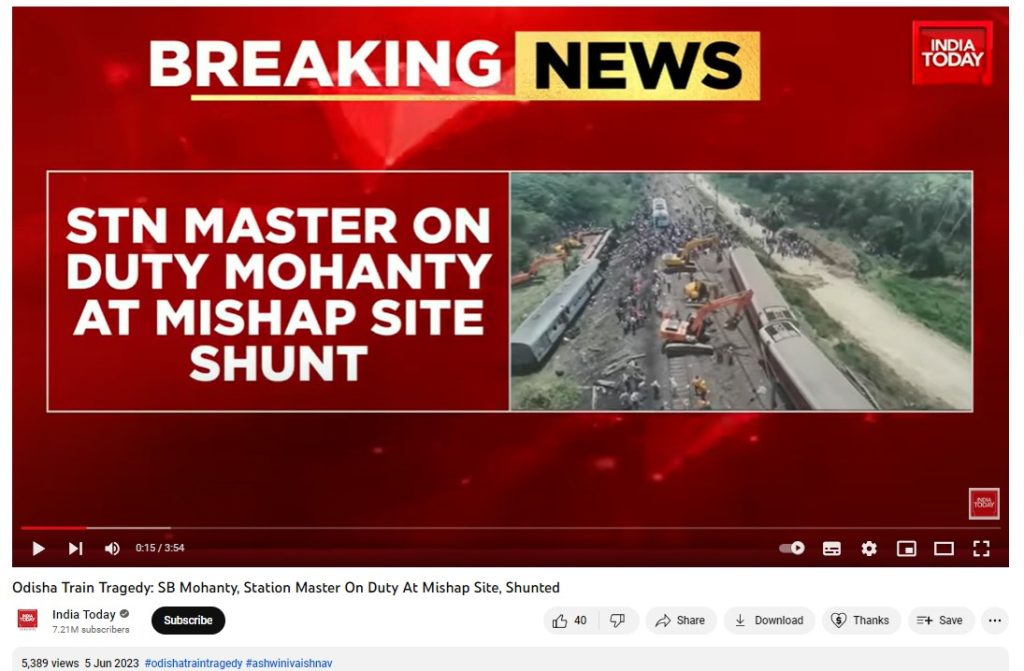Image resolution: width=1024 pixels, height=671 pixels.
Task: Open video settings gear
Action: click(x=869, y=548)
